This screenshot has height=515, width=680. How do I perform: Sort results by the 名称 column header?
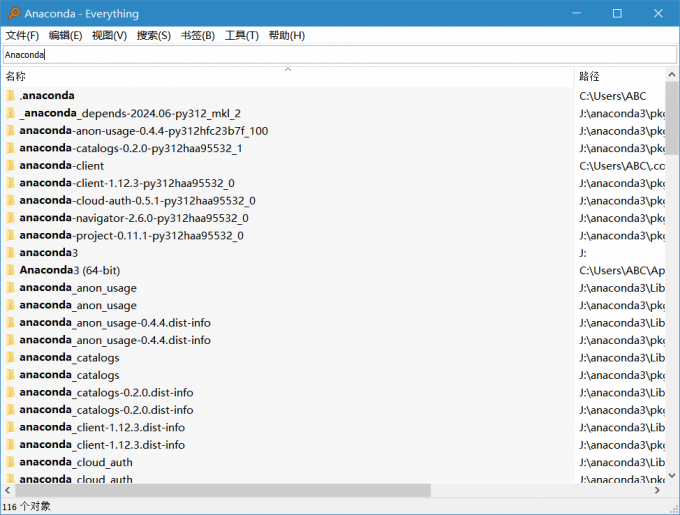coord(288,76)
